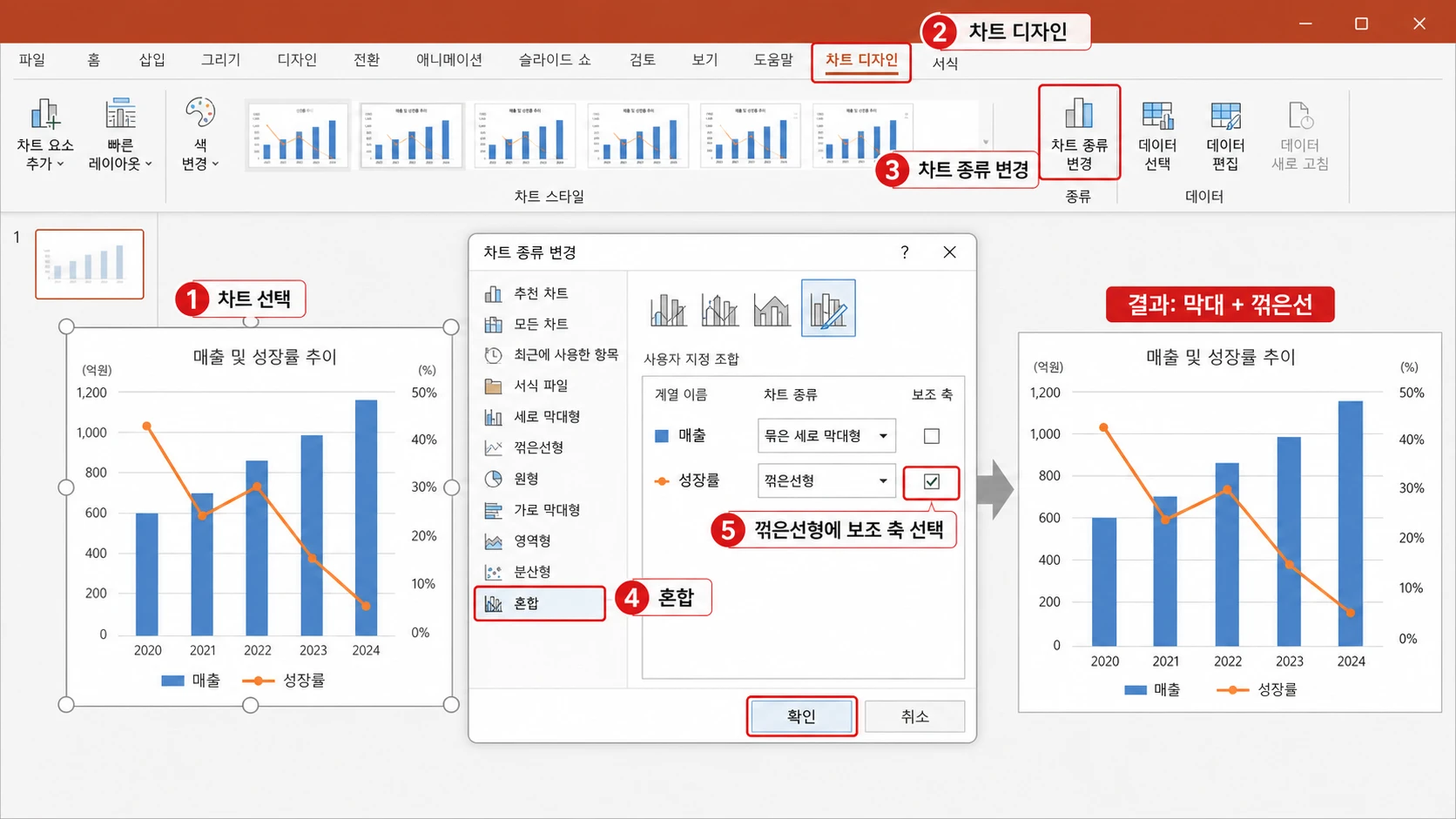The width and height of the screenshot is (1456, 819).
Task: Open the 서식 ribbon tab
Action: pyautogui.click(x=946, y=64)
